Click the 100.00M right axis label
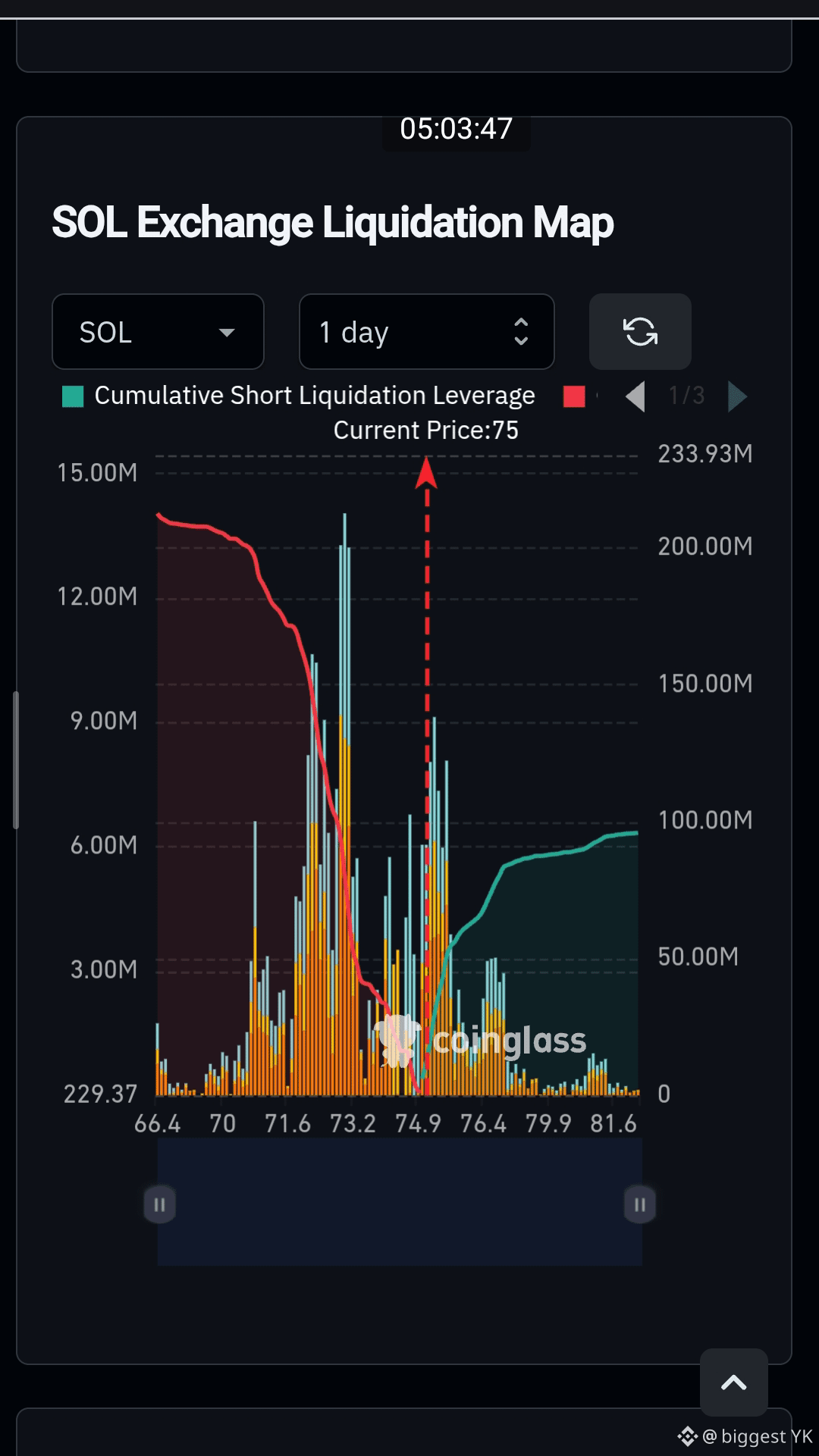Viewport: 819px width, 1456px height. (x=705, y=820)
